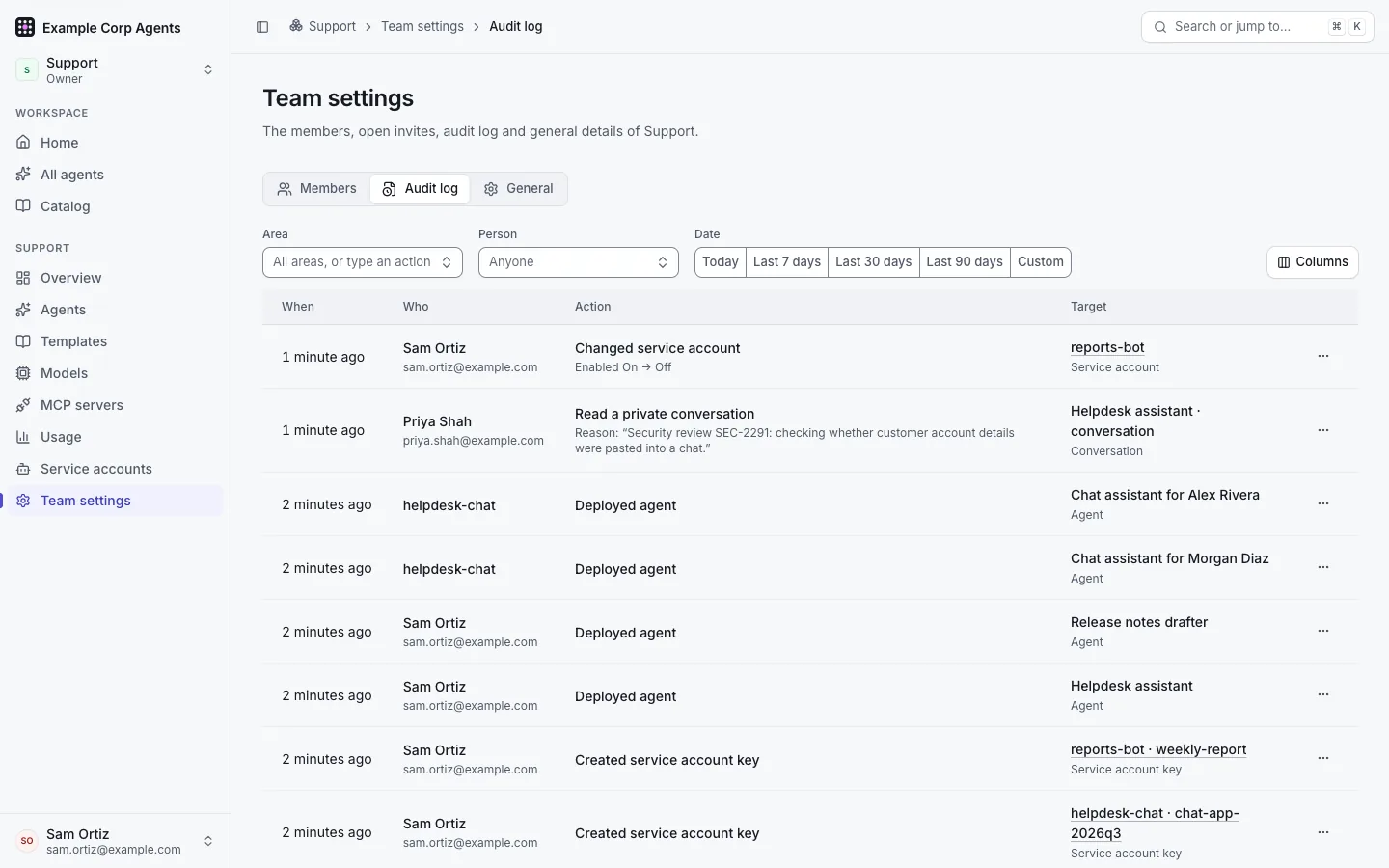This screenshot has width=1389, height=868.
Task: Click the Enabled On → Off detail text
Action: point(623,367)
